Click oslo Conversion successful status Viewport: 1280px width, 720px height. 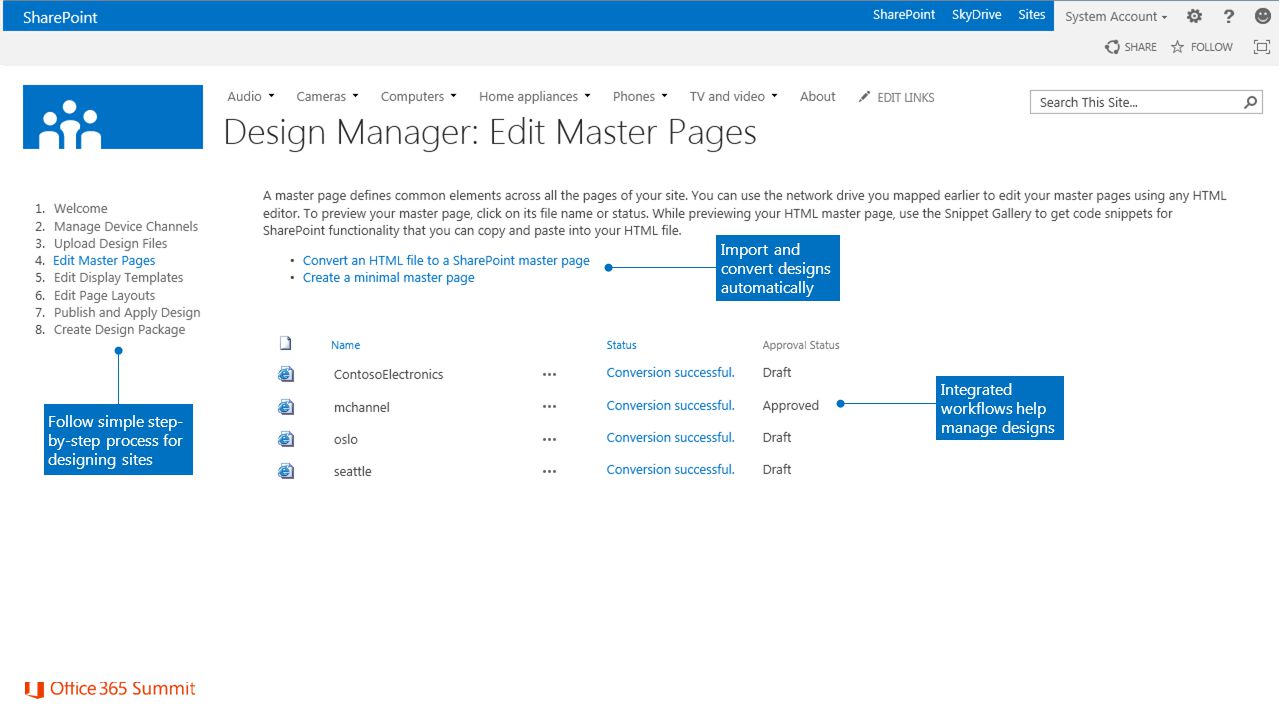coord(670,437)
